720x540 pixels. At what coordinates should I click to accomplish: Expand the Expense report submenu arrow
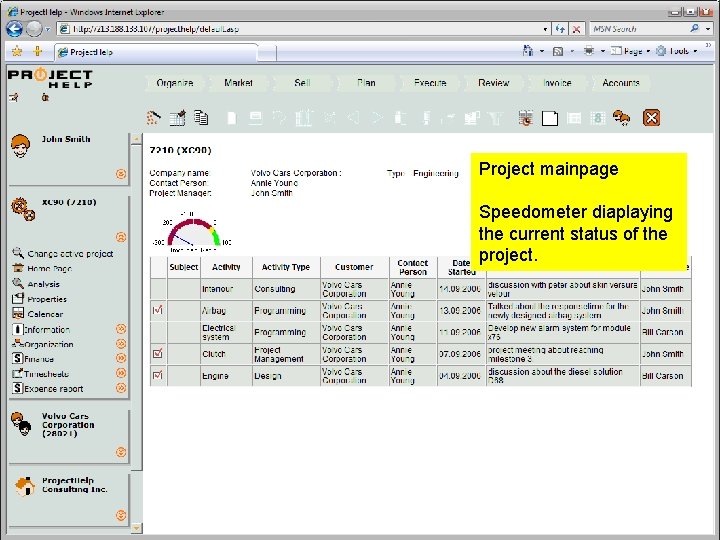click(121, 388)
